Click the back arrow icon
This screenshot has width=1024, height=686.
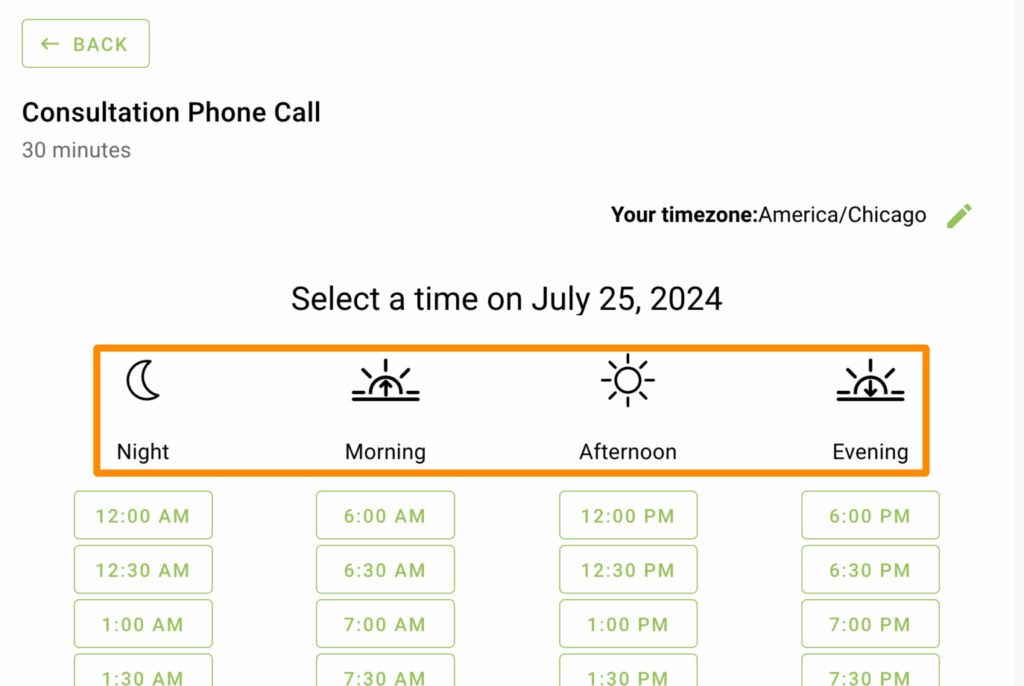coord(49,43)
